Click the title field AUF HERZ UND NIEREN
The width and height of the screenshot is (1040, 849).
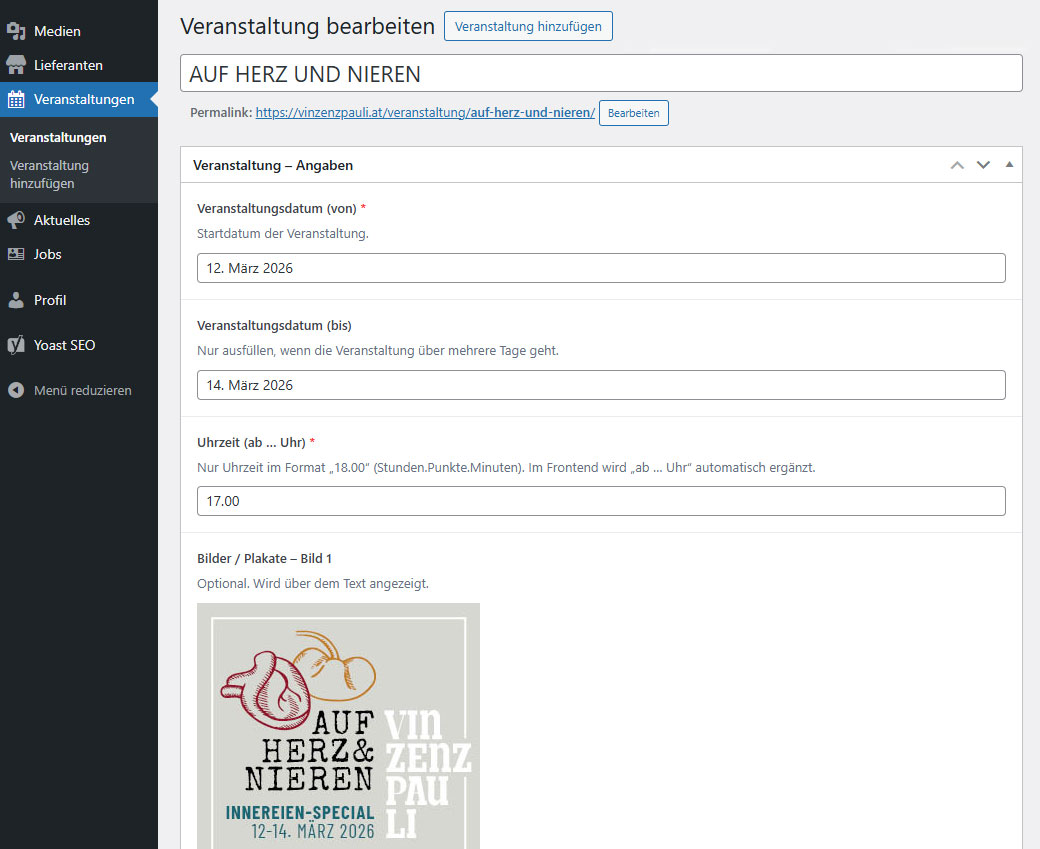[x=600, y=74]
